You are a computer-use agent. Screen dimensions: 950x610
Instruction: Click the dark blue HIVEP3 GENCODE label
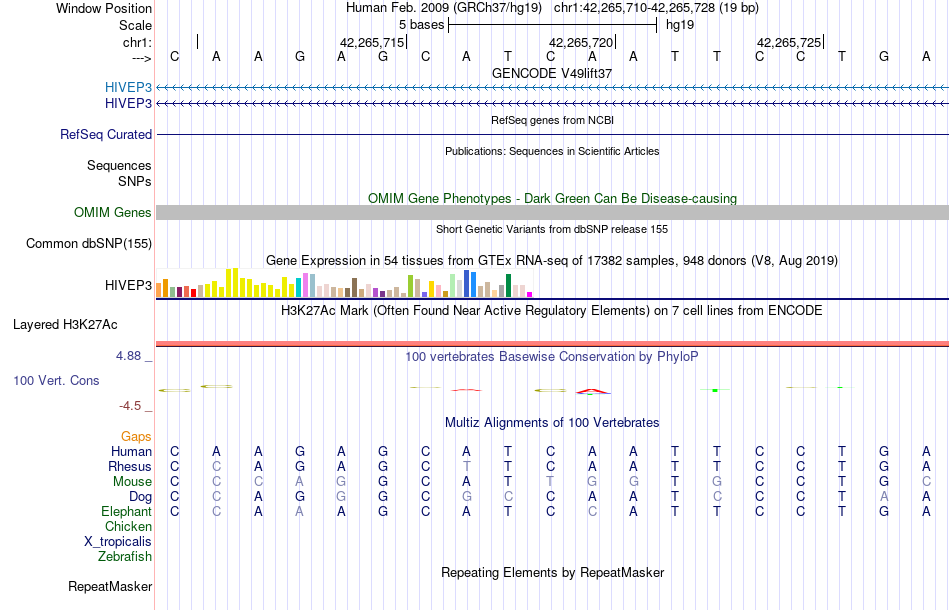[x=128, y=104]
